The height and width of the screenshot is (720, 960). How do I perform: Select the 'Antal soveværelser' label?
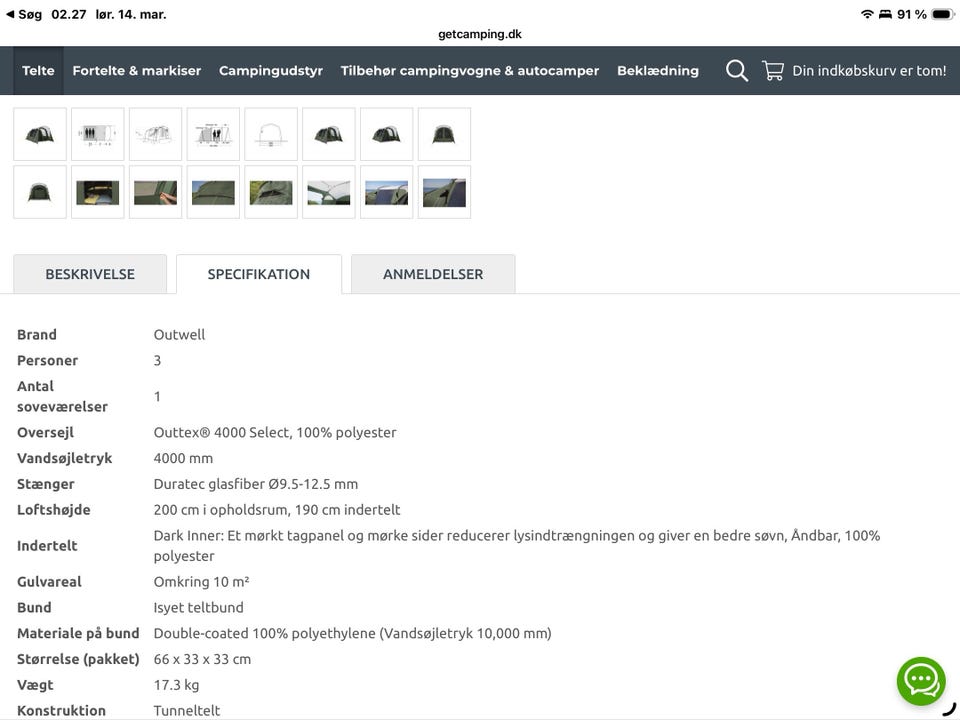coord(62,396)
